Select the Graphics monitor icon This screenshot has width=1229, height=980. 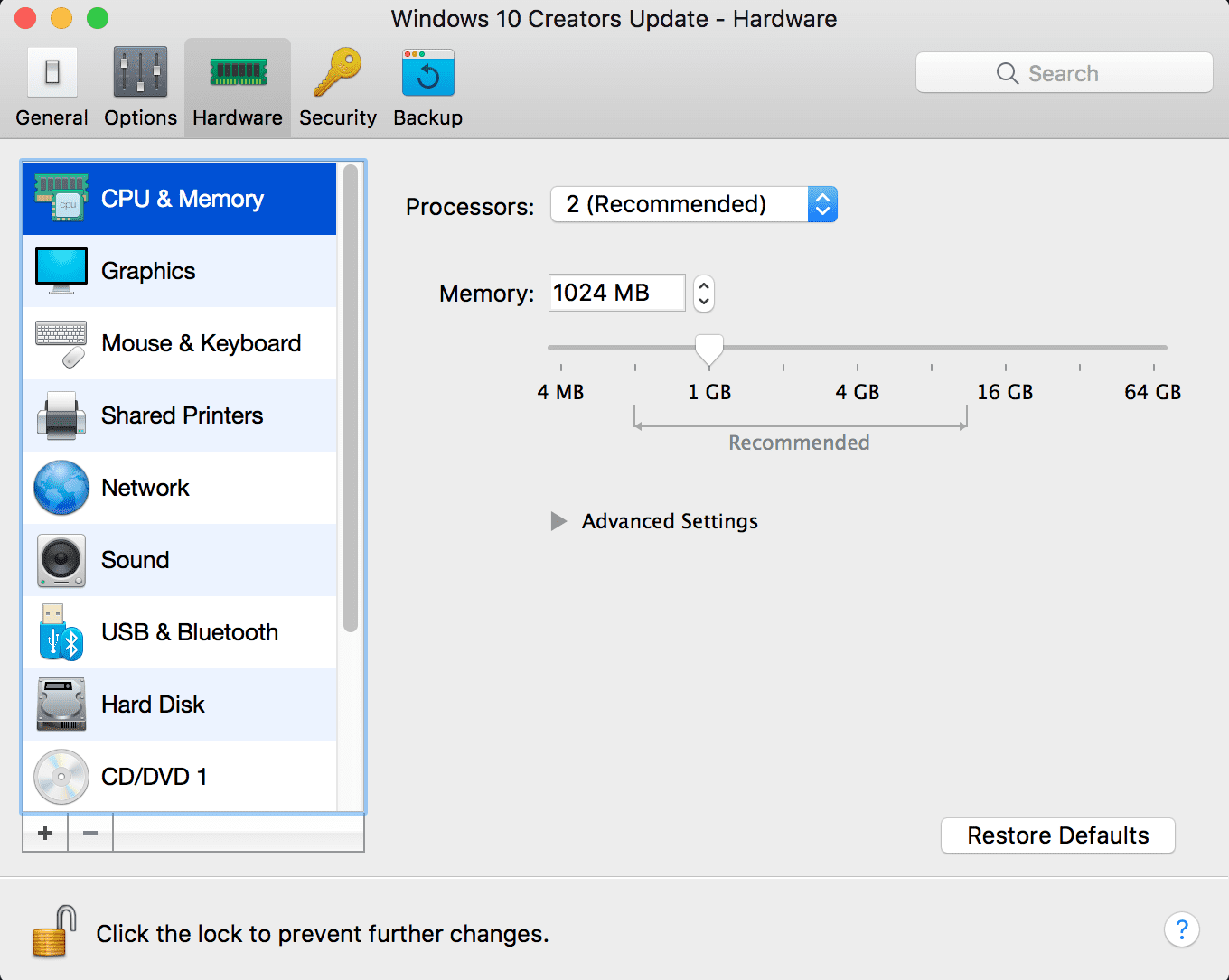pyautogui.click(x=61, y=270)
